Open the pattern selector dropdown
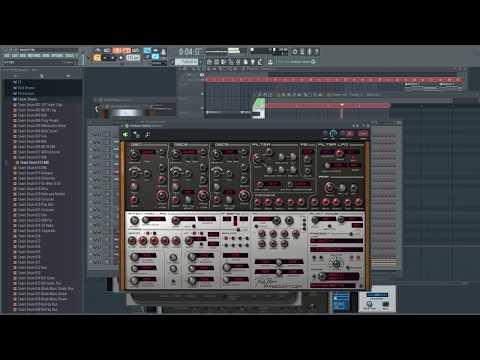Image resolution: width=480 pixels, height=360 pixels. click(187, 62)
